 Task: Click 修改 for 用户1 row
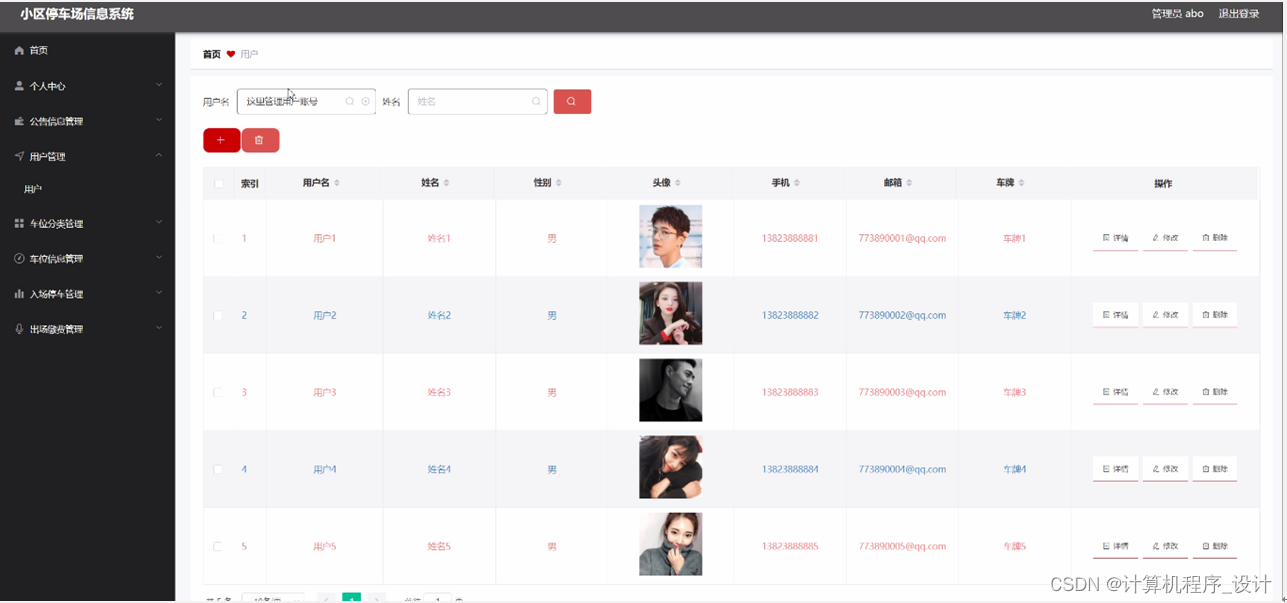1165,238
